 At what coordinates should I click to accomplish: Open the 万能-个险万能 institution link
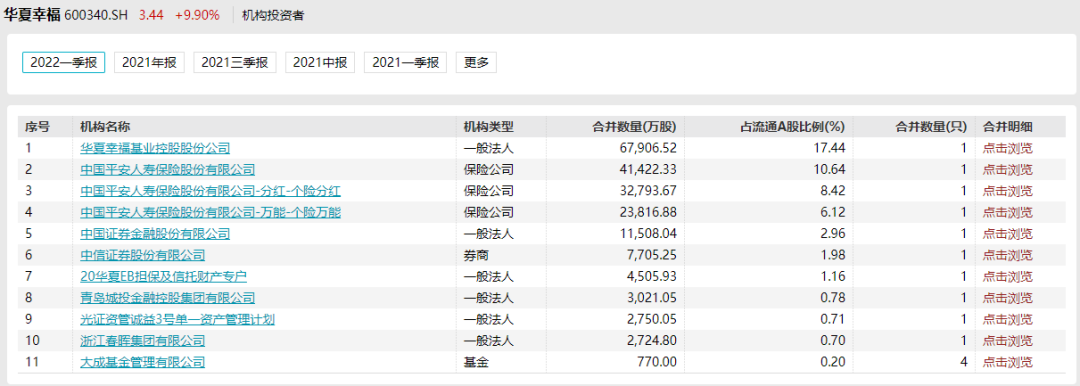211,212
